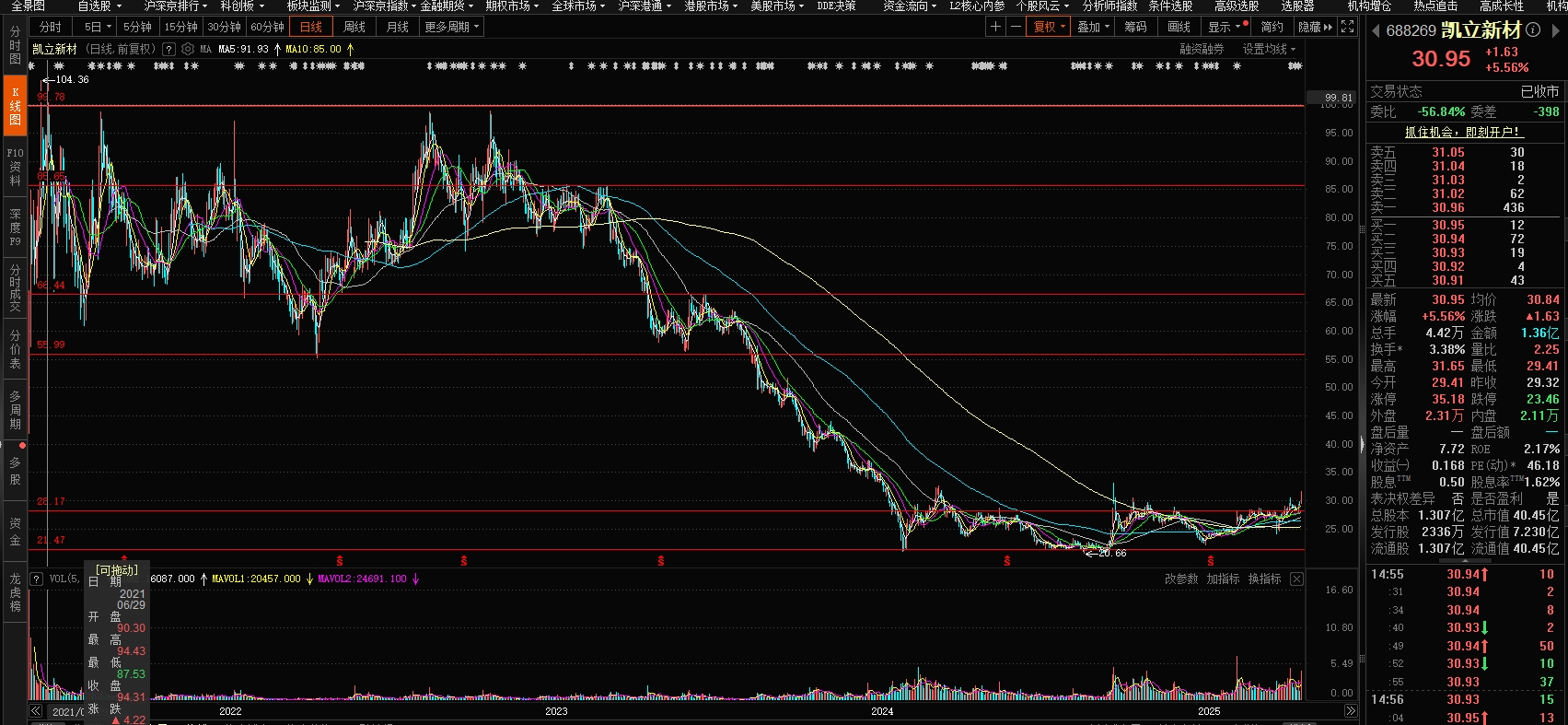
Task: Open 多股 in the sidebar
Action: (x=15, y=471)
